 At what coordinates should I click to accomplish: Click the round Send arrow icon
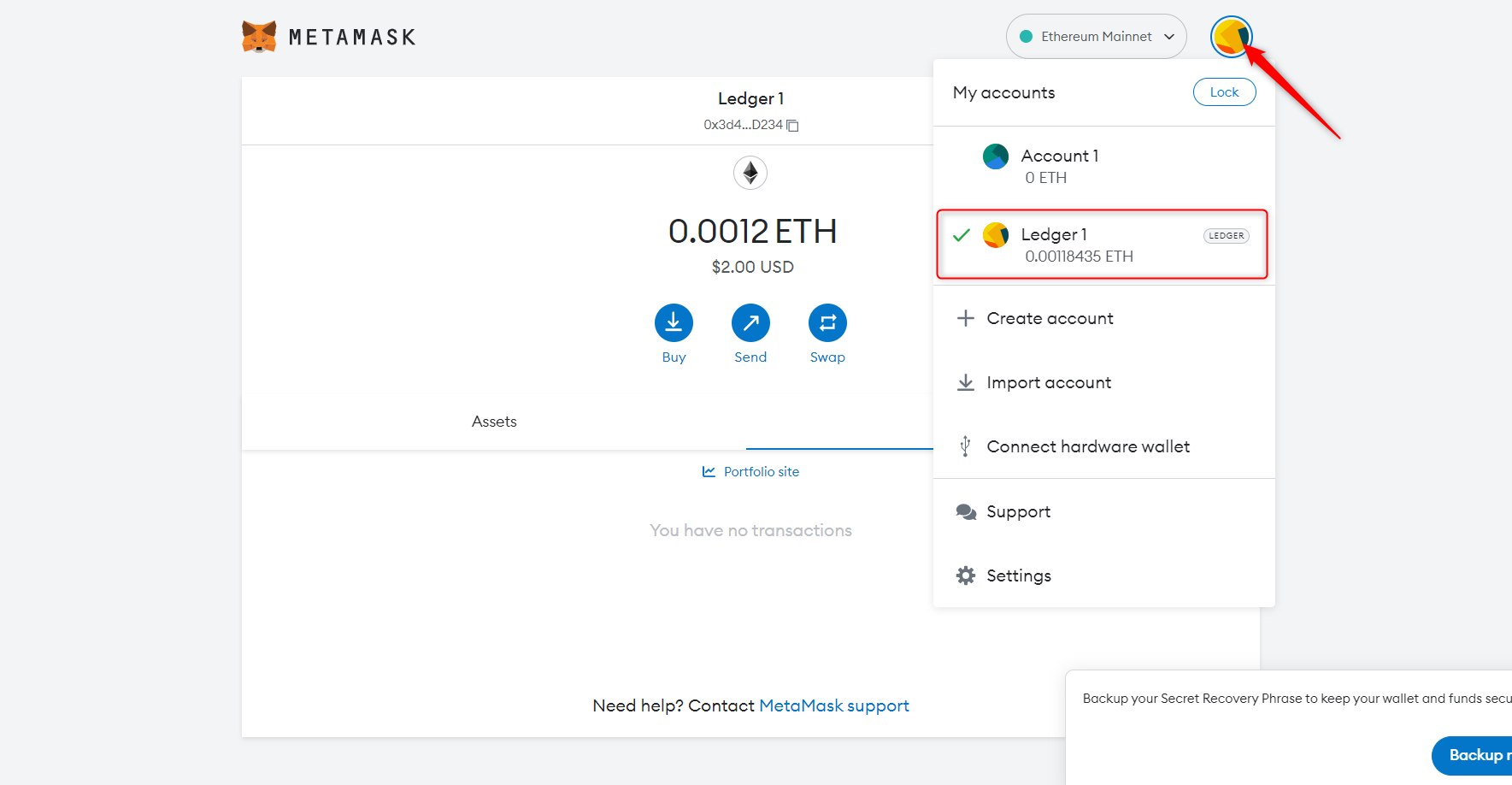coord(750,323)
